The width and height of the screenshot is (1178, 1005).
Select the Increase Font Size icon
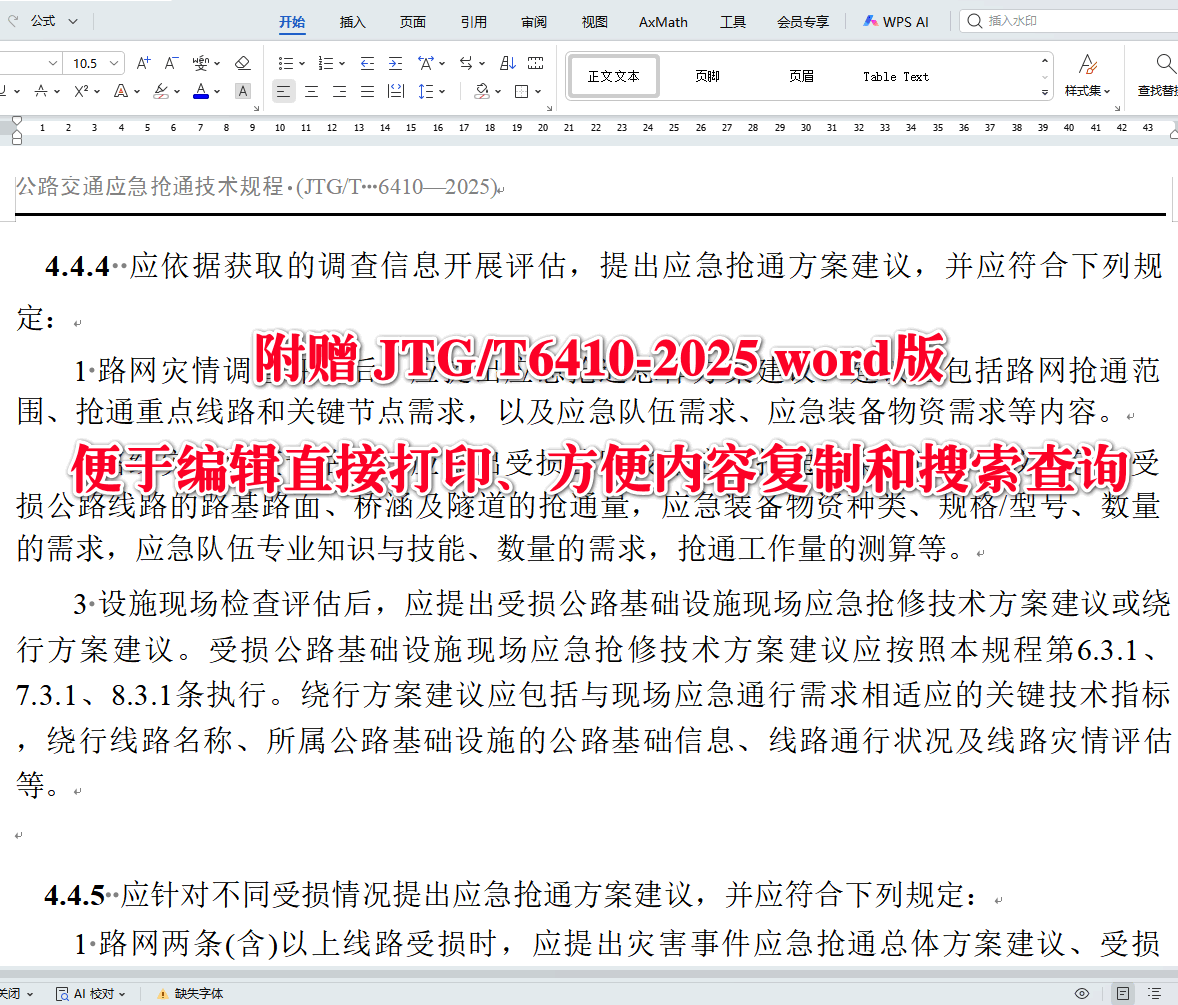(143, 62)
